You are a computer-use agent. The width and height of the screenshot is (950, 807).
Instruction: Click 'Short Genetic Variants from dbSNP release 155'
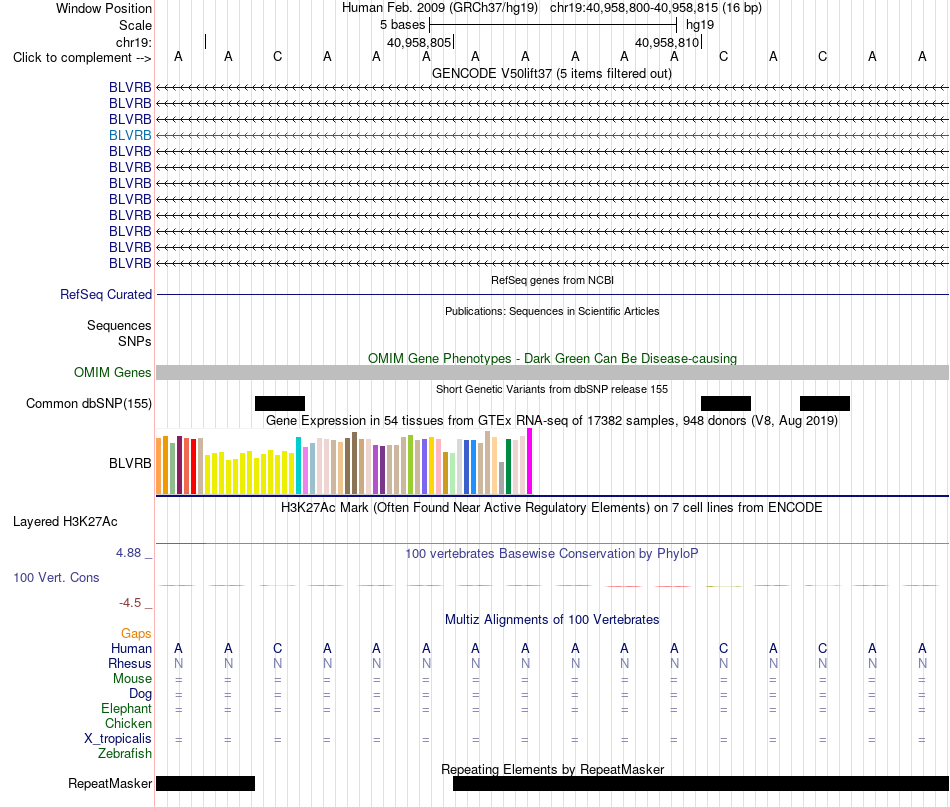tap(552, 390)
